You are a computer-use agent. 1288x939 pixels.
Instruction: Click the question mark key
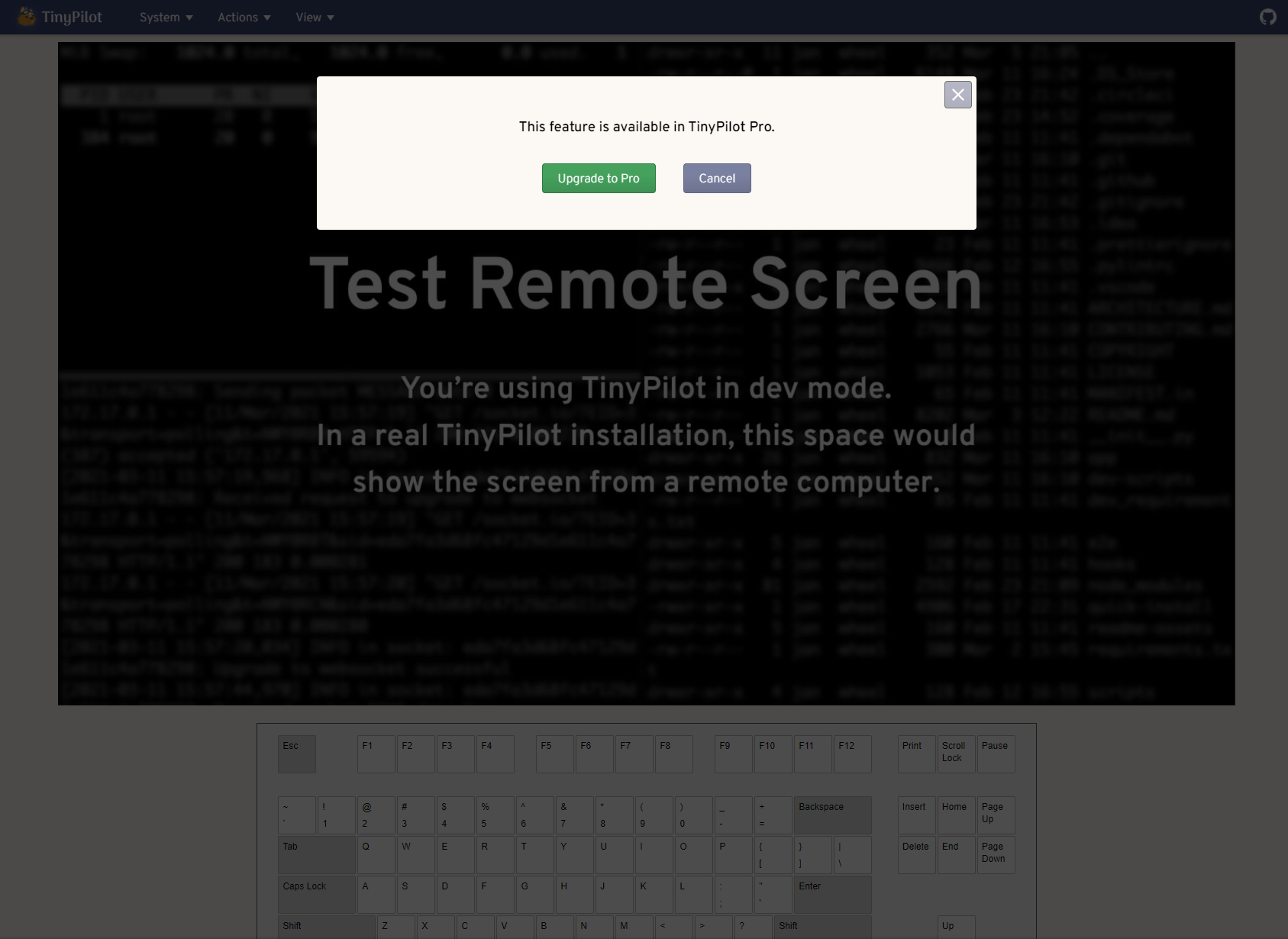(x=754, y=927)
